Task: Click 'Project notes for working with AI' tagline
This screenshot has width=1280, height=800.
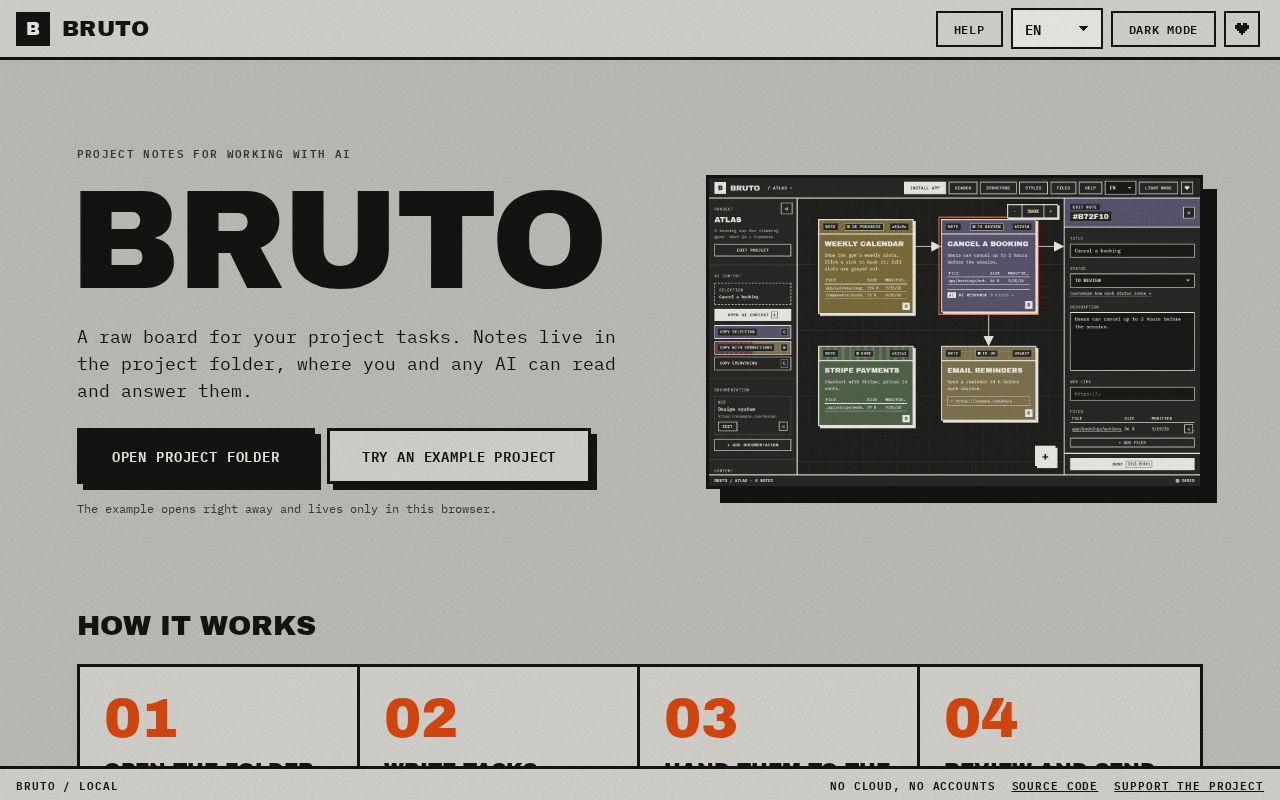Action: (214, 154)
